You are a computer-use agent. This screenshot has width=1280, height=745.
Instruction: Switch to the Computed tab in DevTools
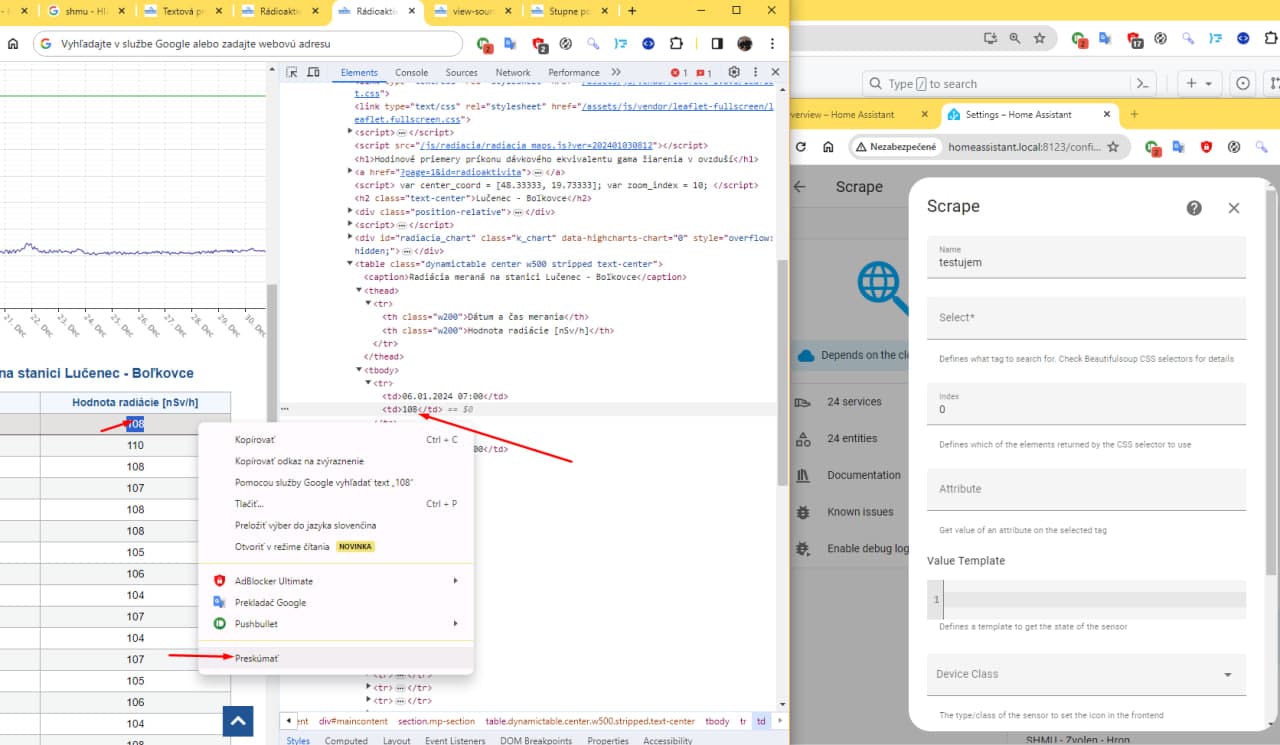[346, 740]
